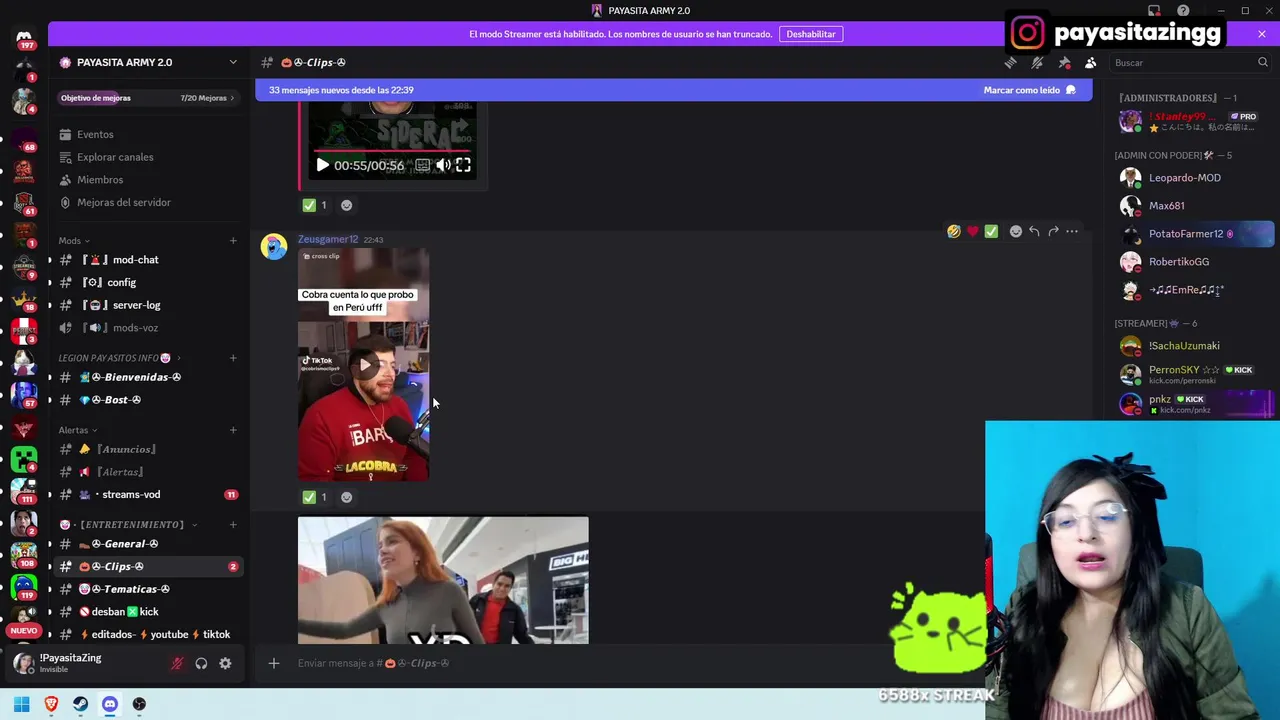1280x720 pixels.
Task: Collapse the ENTRETENIMIENTO category
Action: tap(127, 524)
